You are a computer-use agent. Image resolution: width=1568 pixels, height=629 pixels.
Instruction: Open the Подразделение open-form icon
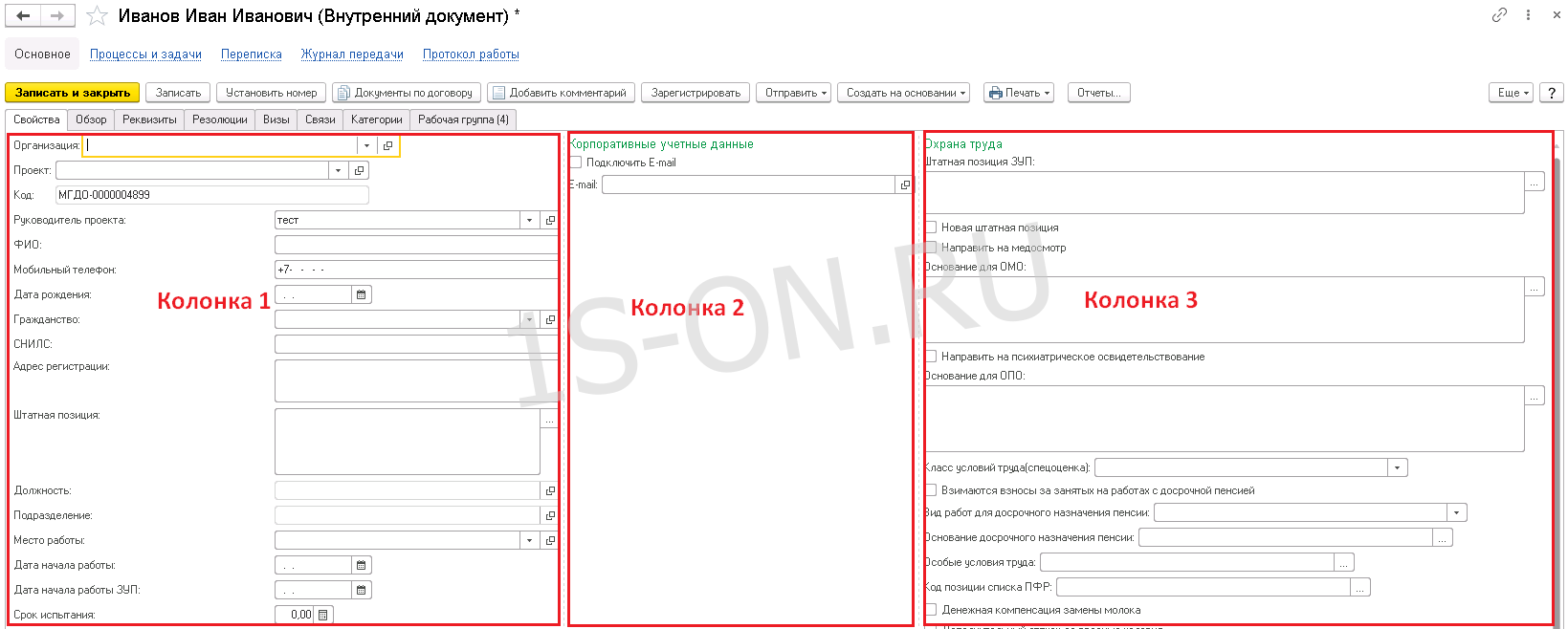tap(550, 515)
